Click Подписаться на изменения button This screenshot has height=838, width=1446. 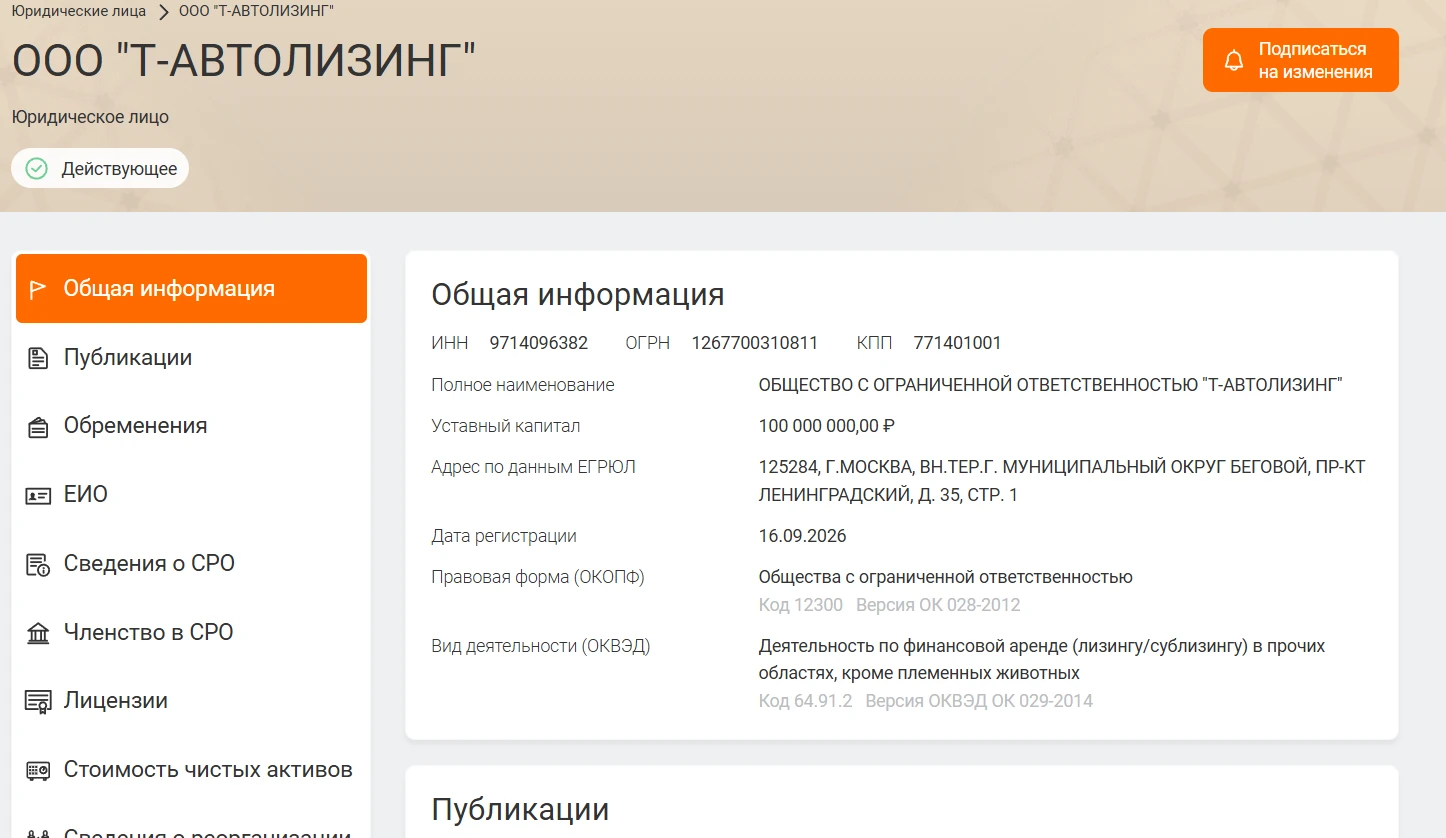(x=1300, y=60)
